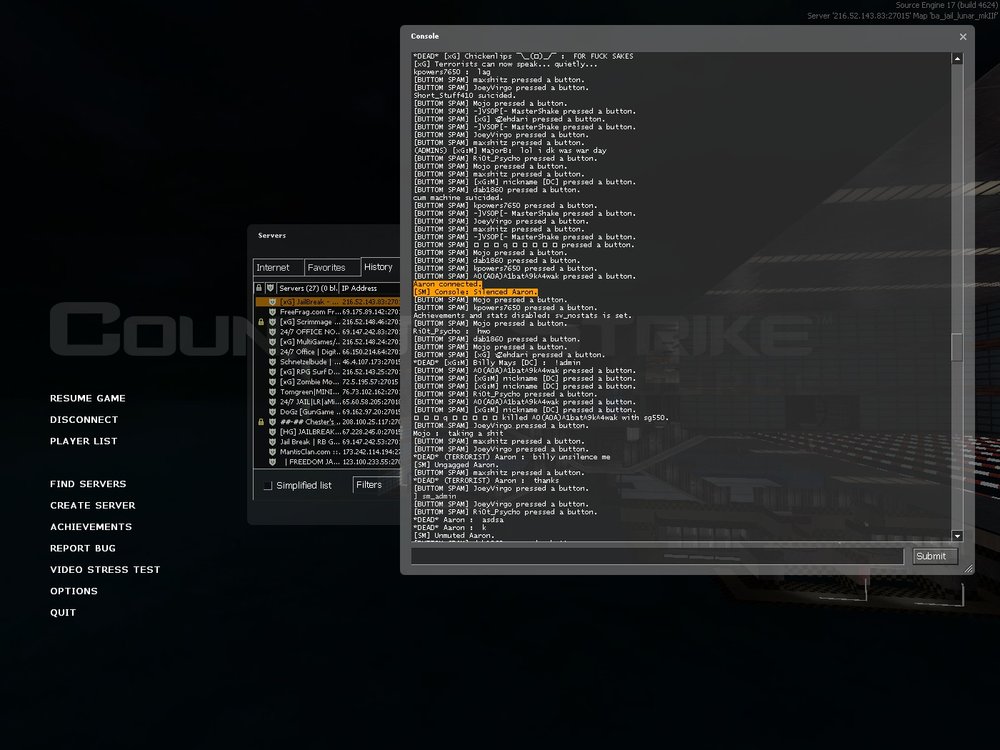
Task: Click the lock icon beside [xG] Scrimmage
Action: point(261,322)
